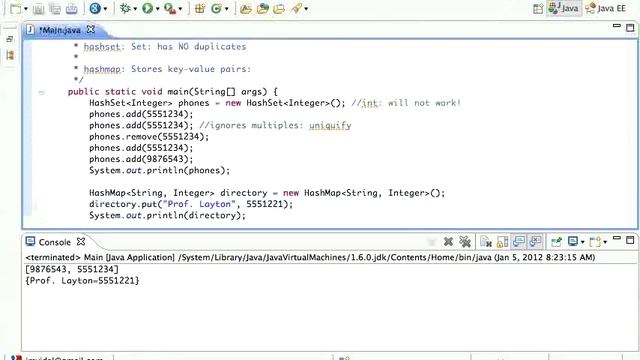
Task: Click the console output '{Prof. Layton=5551221}'
Action: pos(82,281)
